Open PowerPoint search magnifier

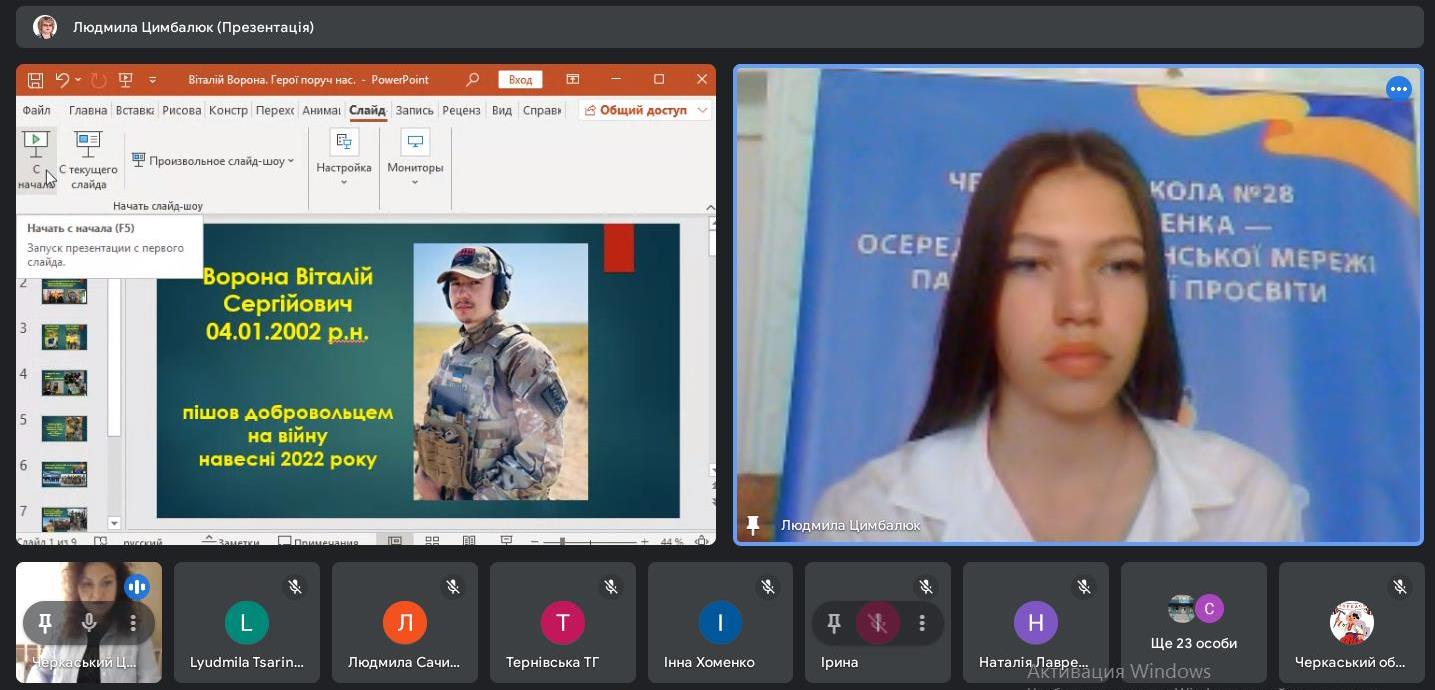tap(473, 80)
